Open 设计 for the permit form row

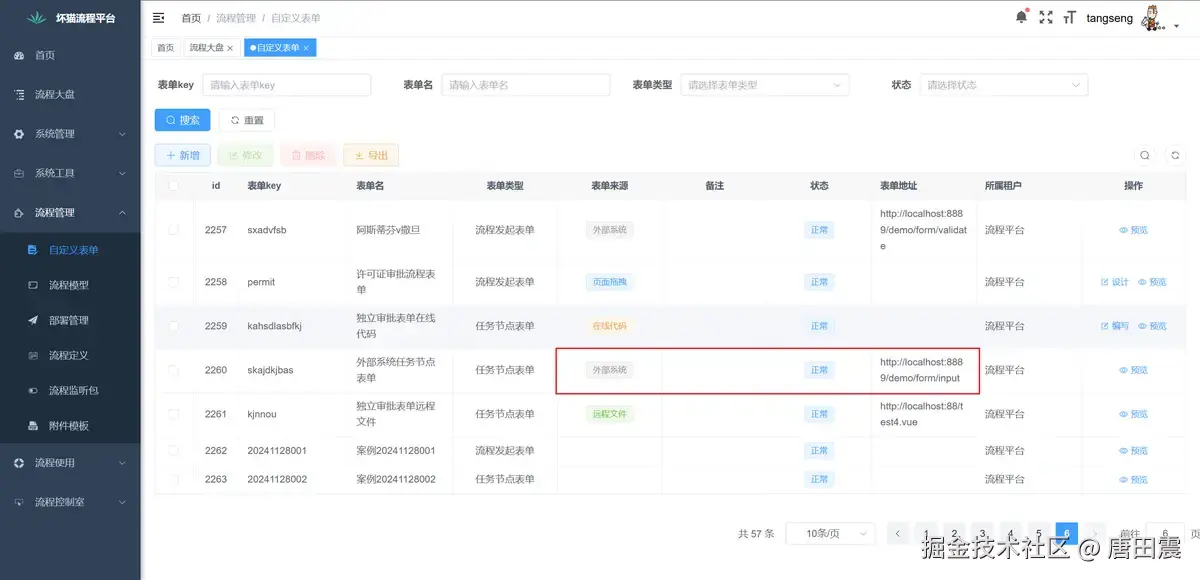tap(1114, 282)
